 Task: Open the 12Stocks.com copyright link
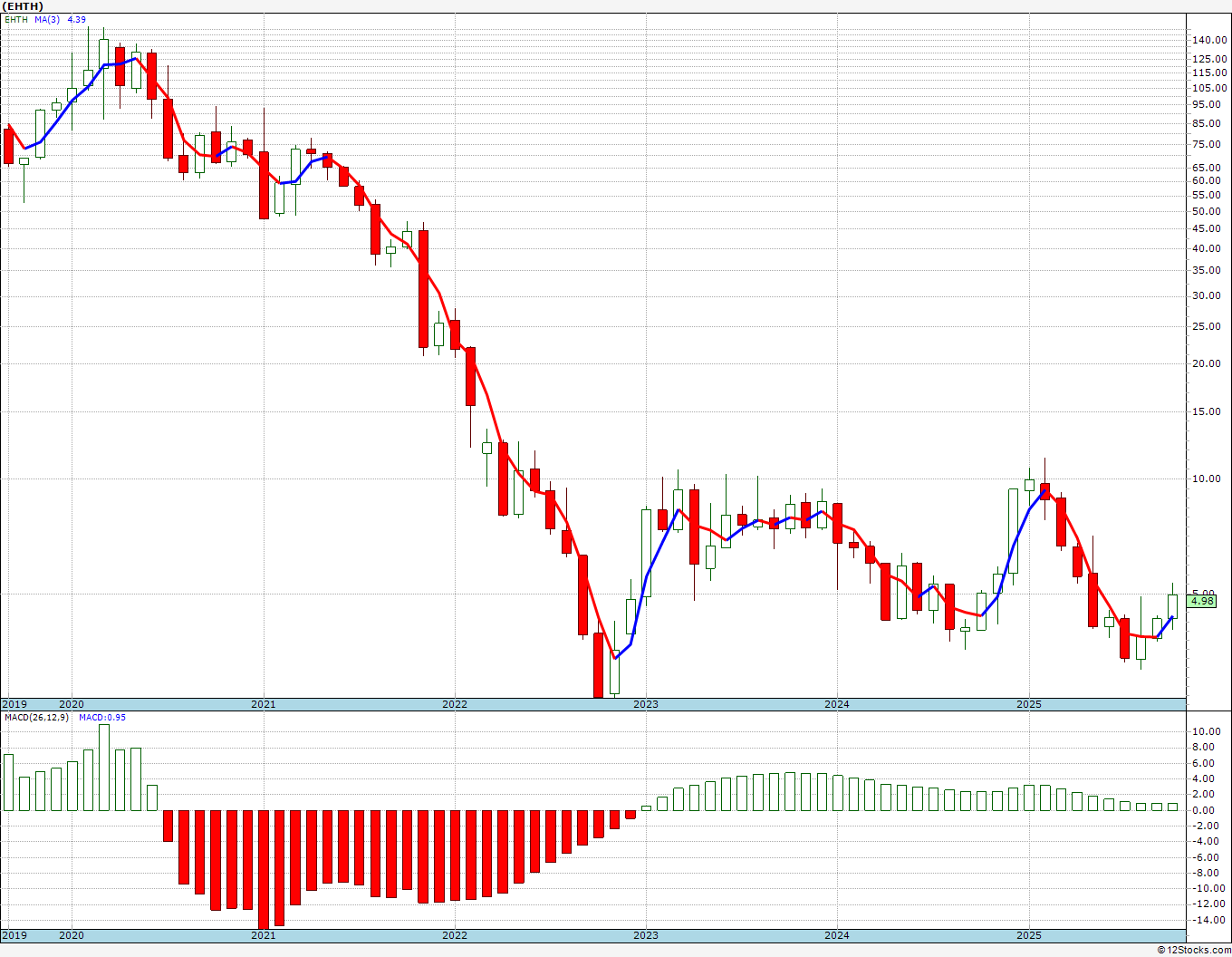1194,950
